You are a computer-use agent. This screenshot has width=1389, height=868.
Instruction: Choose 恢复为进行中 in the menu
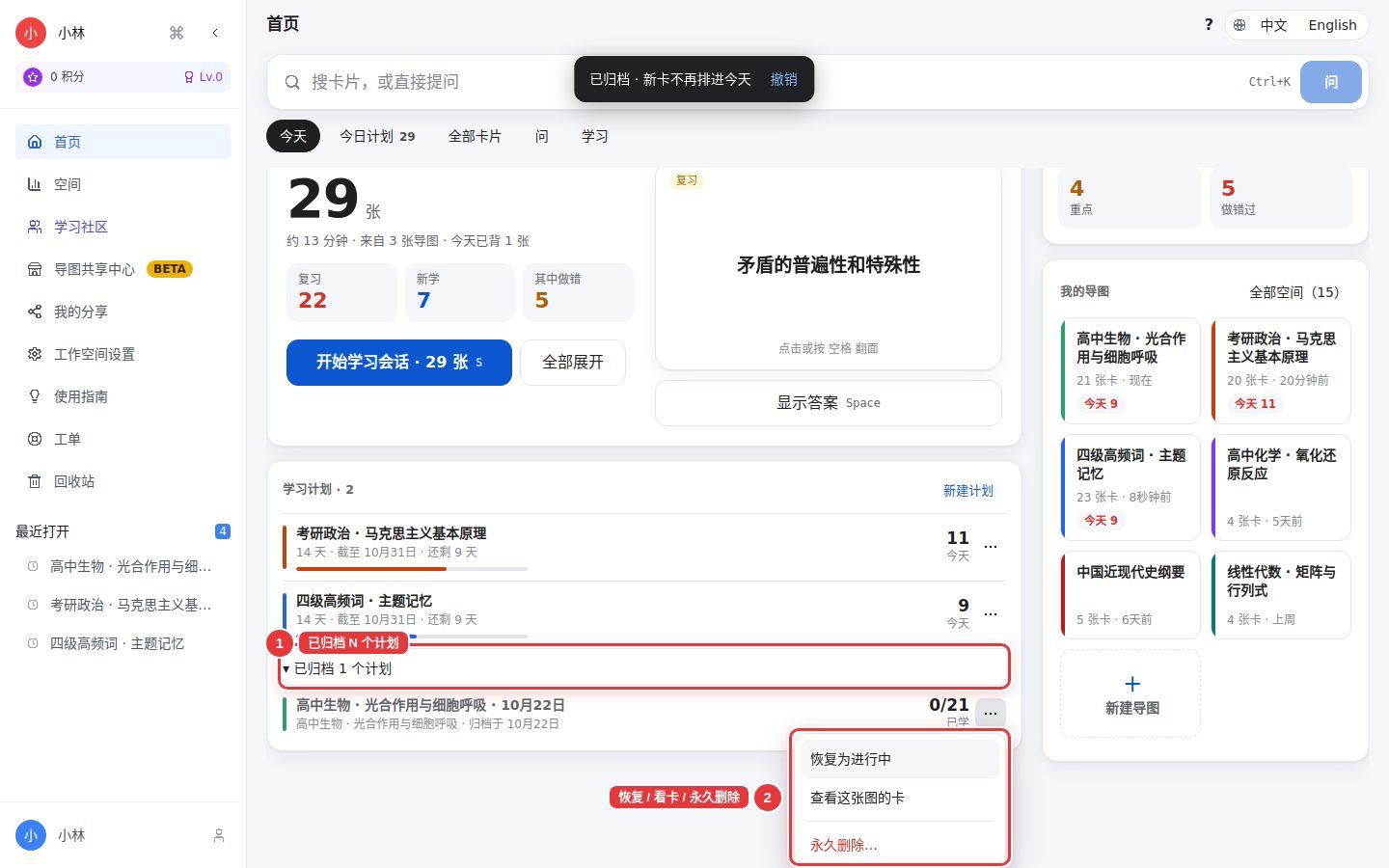click(x=899, y=759)
